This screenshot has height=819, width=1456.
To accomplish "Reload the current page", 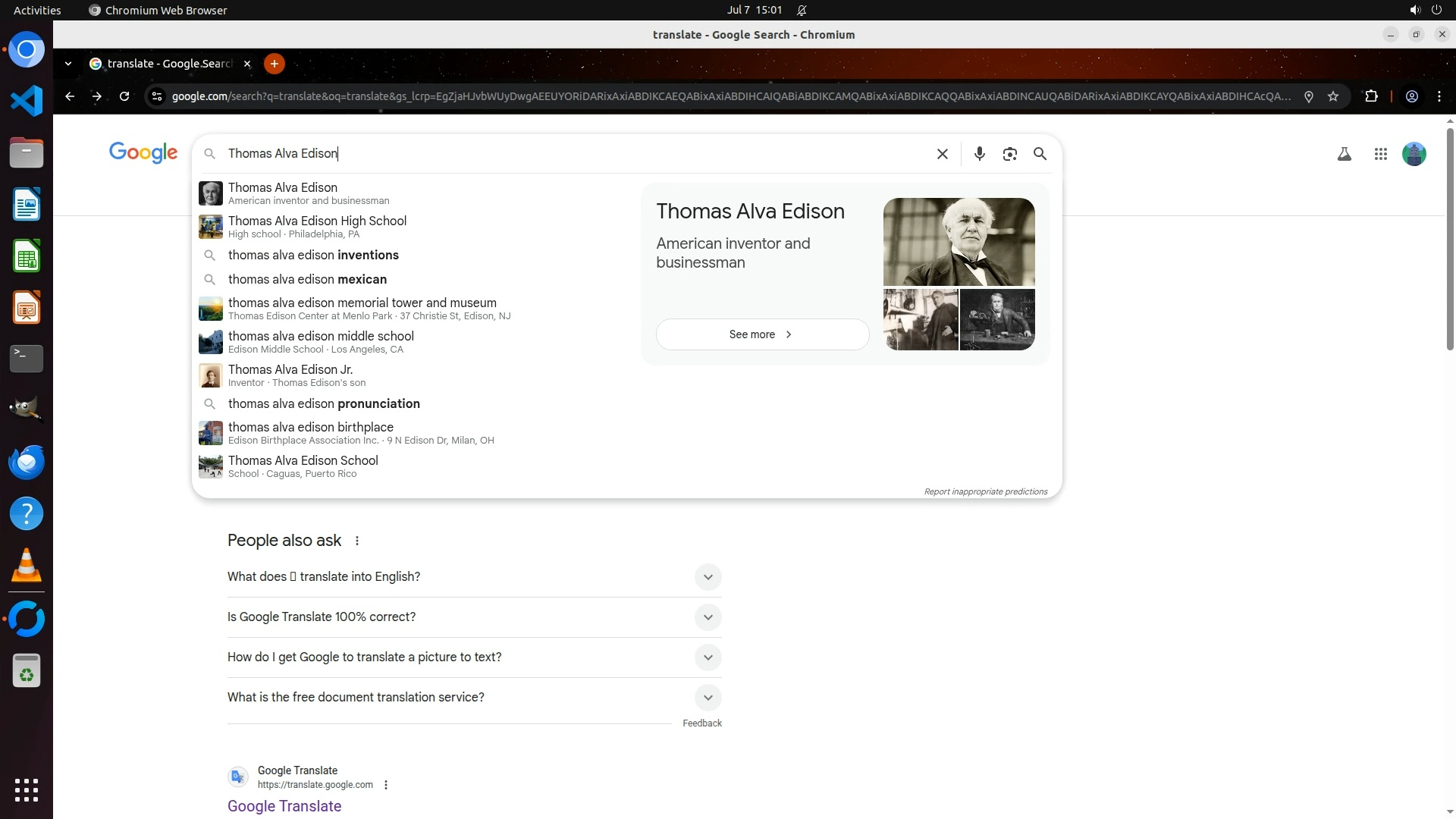I will pyautogui.click(x=124, y=96).
